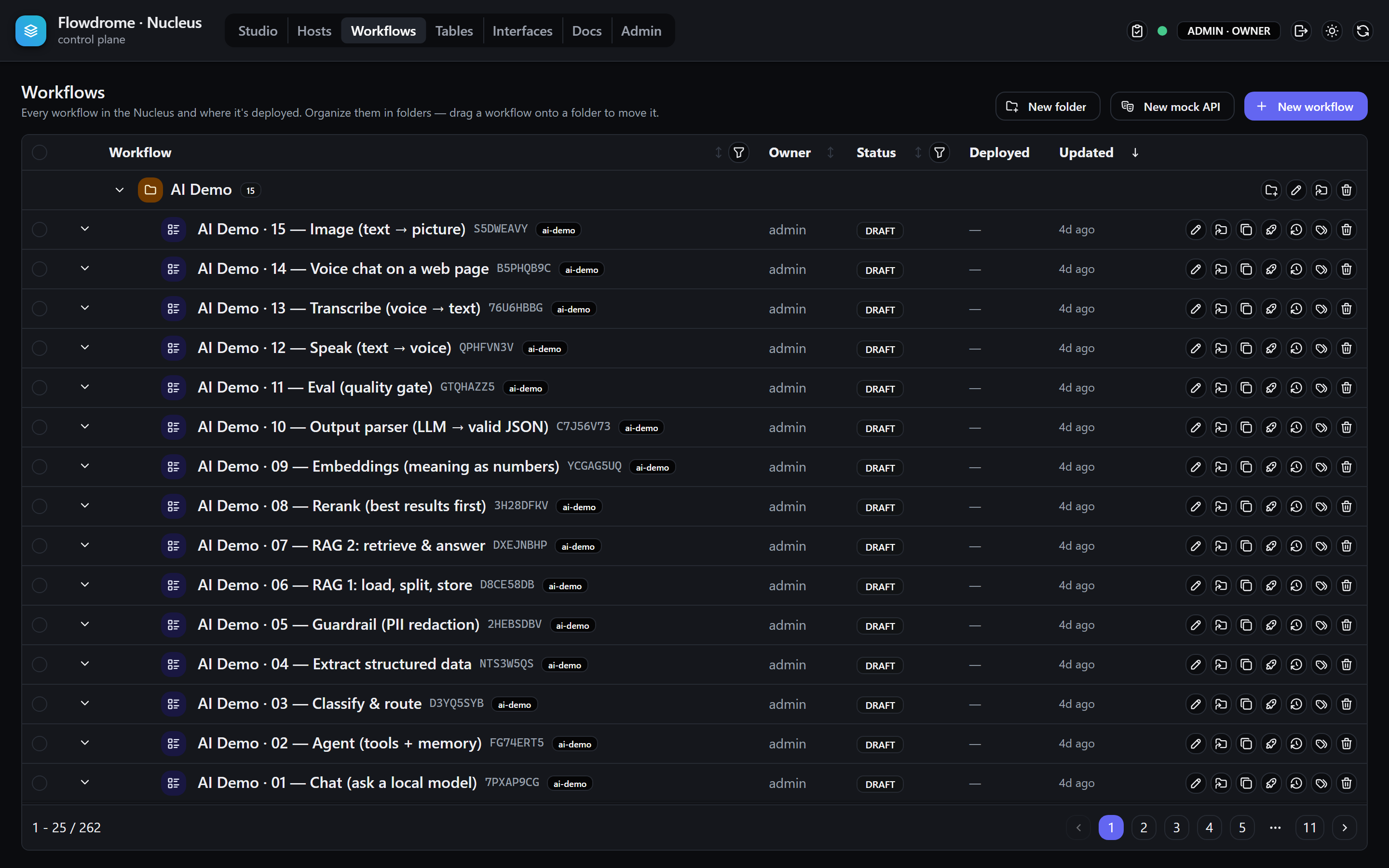Rename the AI Demo folder with pencil icon

[x=1296, y=190]
